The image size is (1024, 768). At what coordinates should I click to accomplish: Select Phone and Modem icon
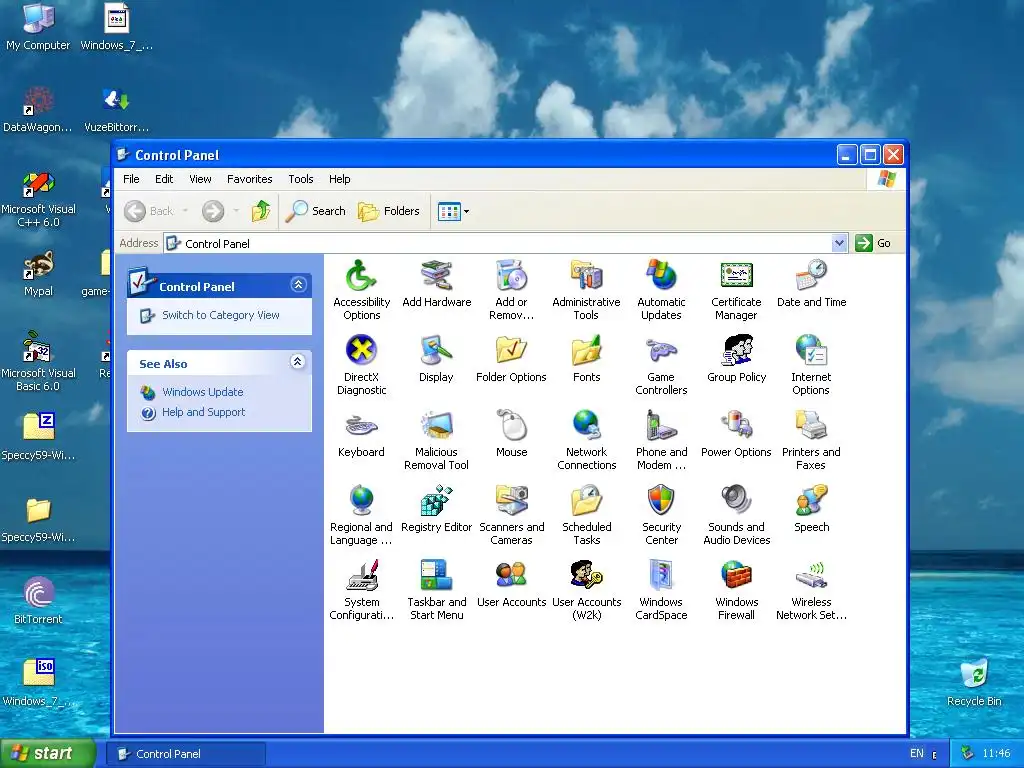point(661,440)
